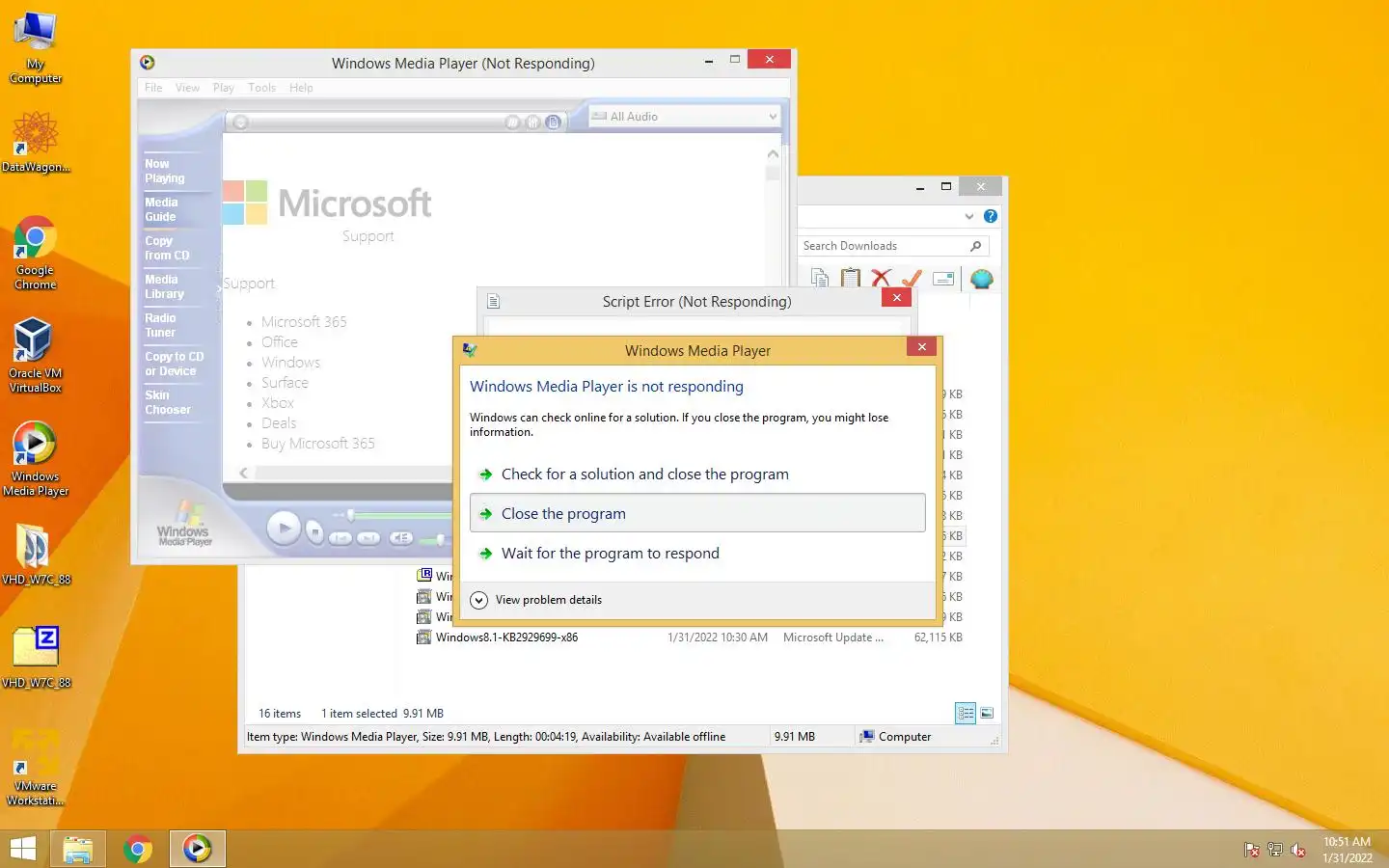Toggle mute button in Media Player controls
This screenshot has height=868, width=1389.
pos(401,538)
